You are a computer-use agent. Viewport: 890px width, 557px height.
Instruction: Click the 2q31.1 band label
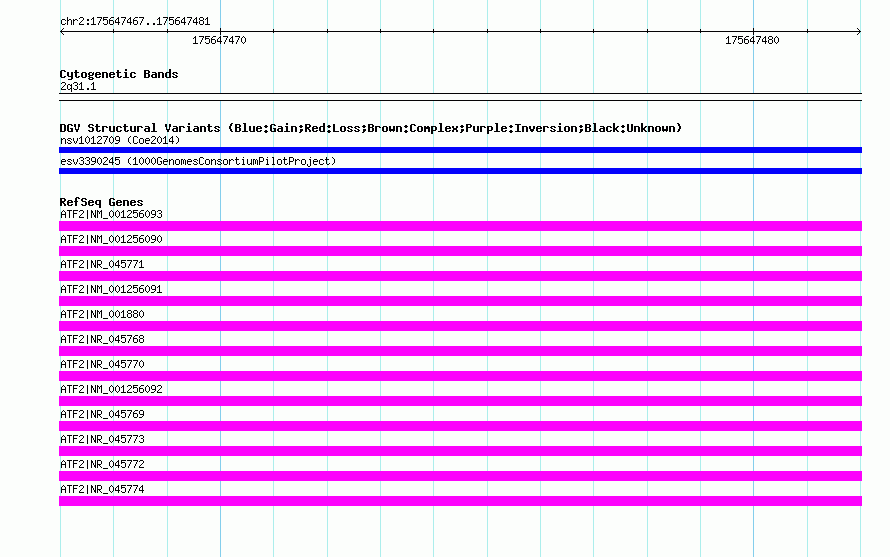(x=78, y=86)
